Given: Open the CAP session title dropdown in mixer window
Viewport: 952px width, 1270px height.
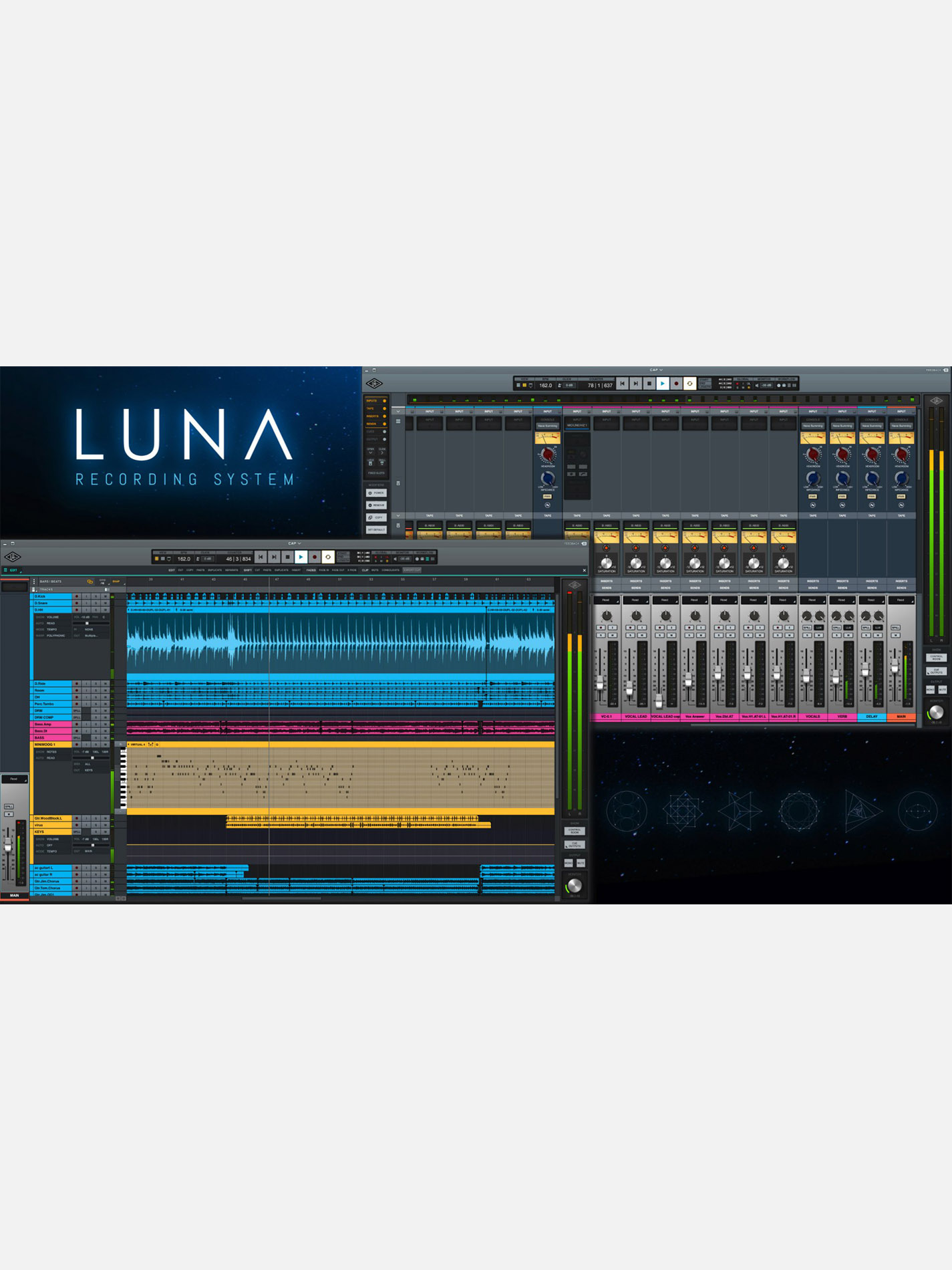Looking at the screenshot, I should (x=656, y=370).
